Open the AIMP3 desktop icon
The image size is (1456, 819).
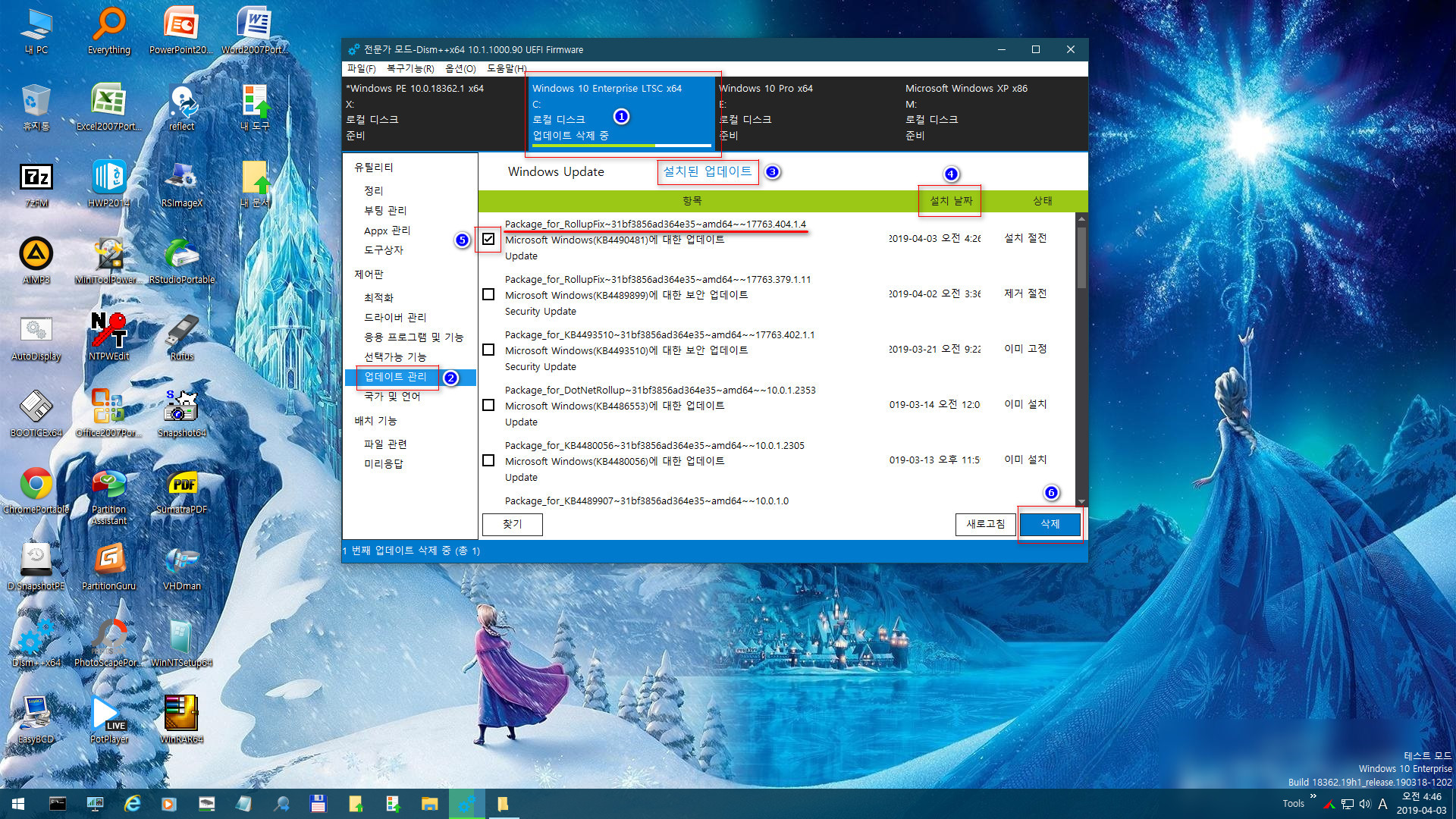click(36, 260)
